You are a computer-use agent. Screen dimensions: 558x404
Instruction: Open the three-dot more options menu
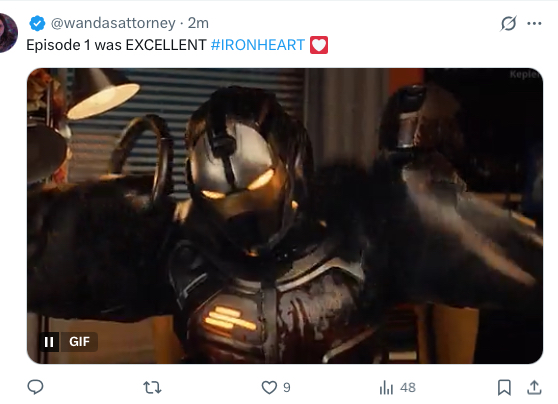(534, 24)
